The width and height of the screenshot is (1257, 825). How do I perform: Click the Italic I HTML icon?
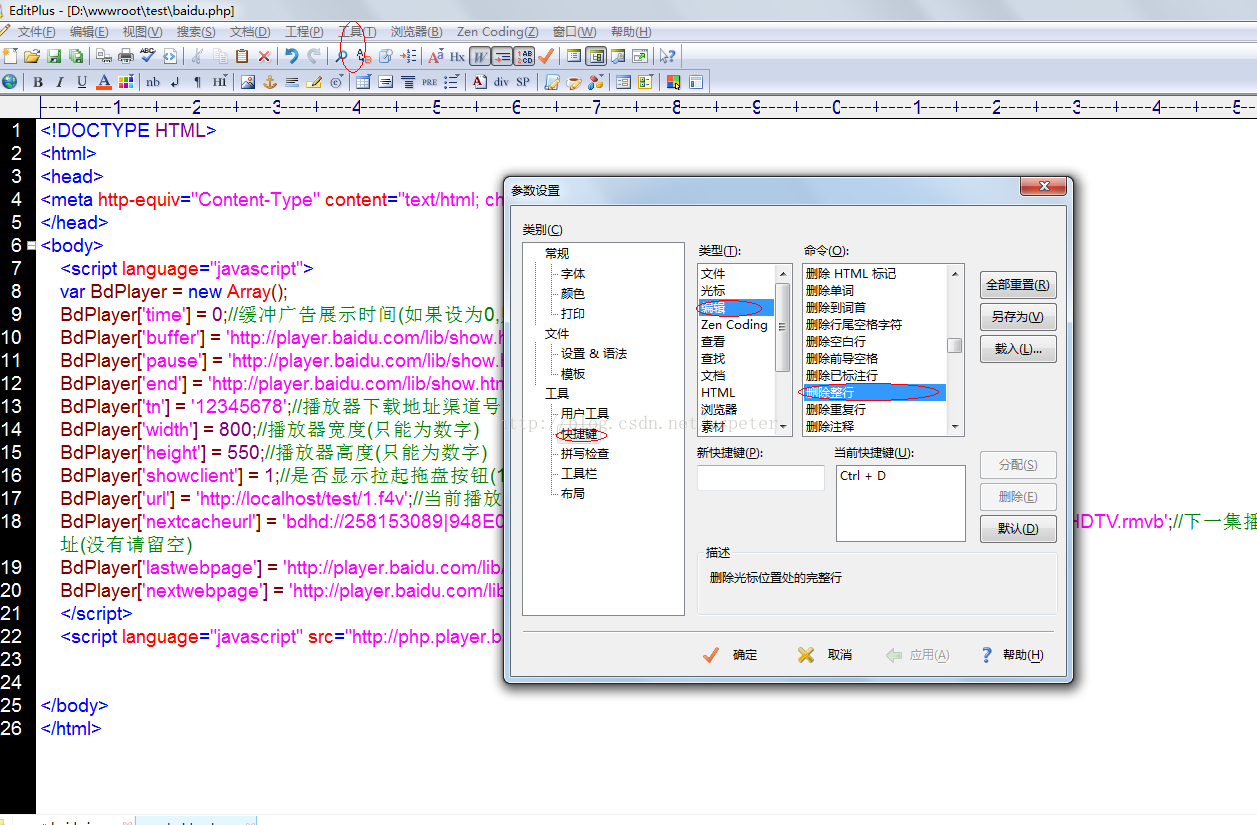coord(60,82)
